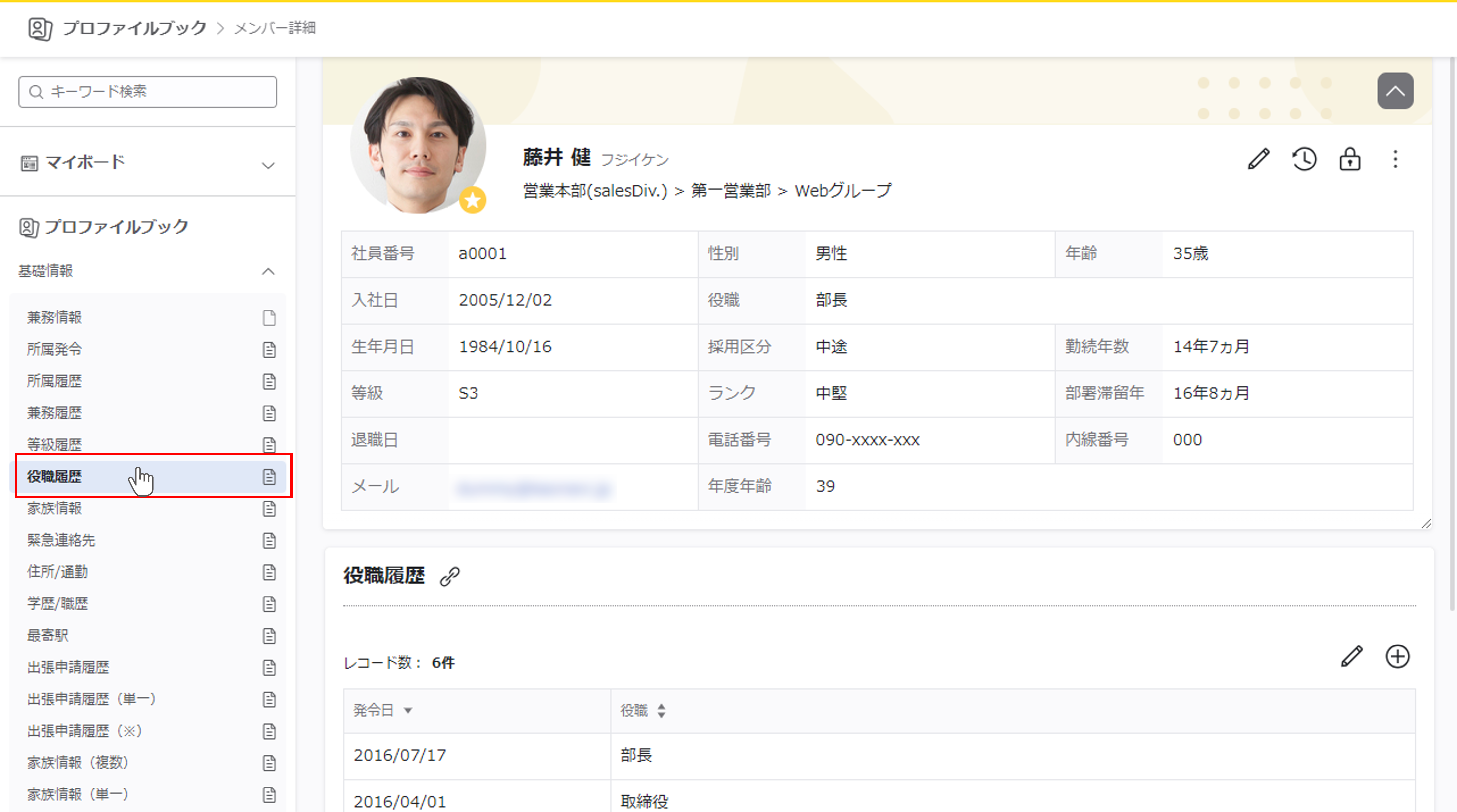
Task: Expand the マイボード section
Action: (x=268, y=165)
